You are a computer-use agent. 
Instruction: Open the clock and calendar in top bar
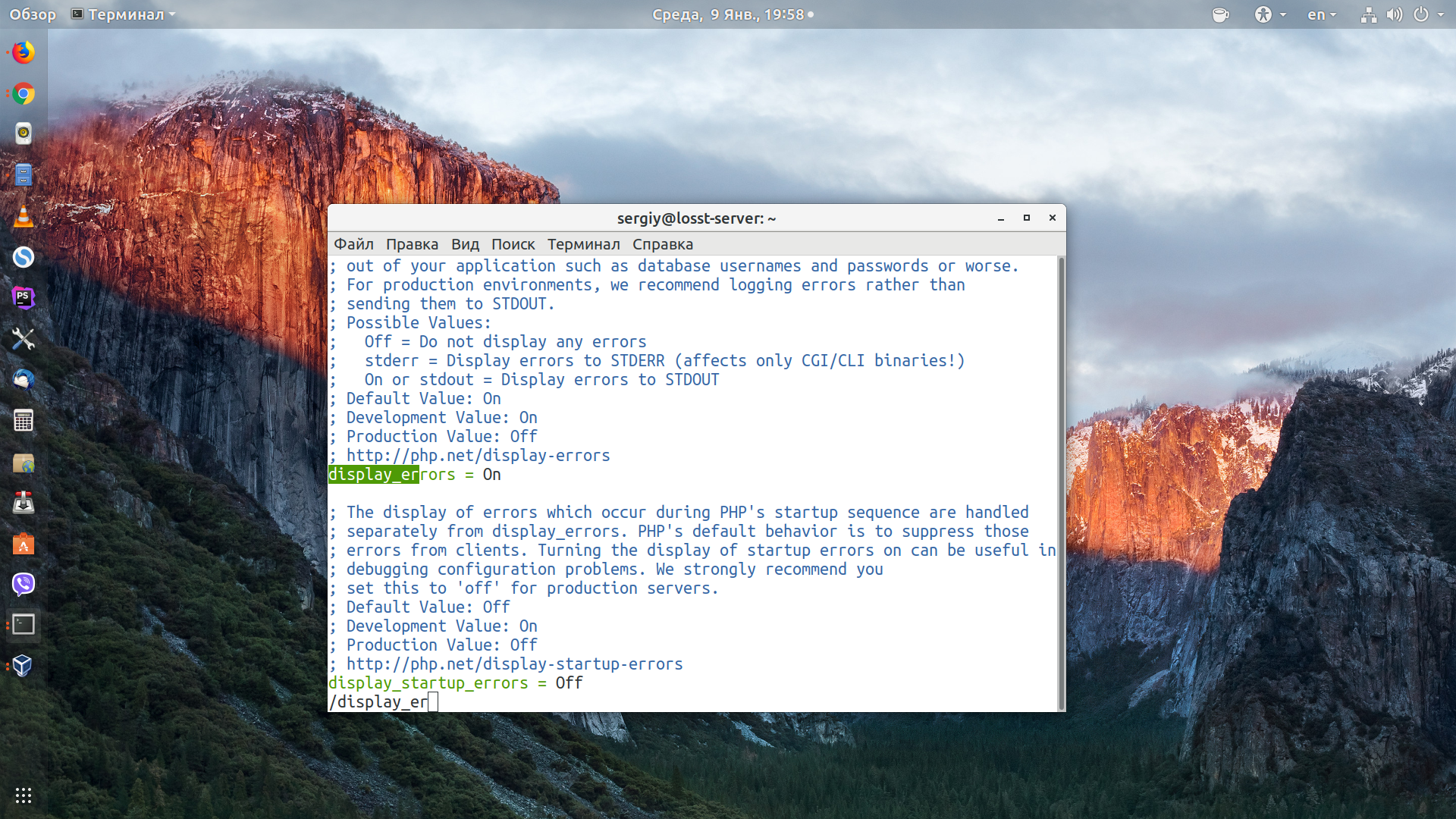(733, 14)
